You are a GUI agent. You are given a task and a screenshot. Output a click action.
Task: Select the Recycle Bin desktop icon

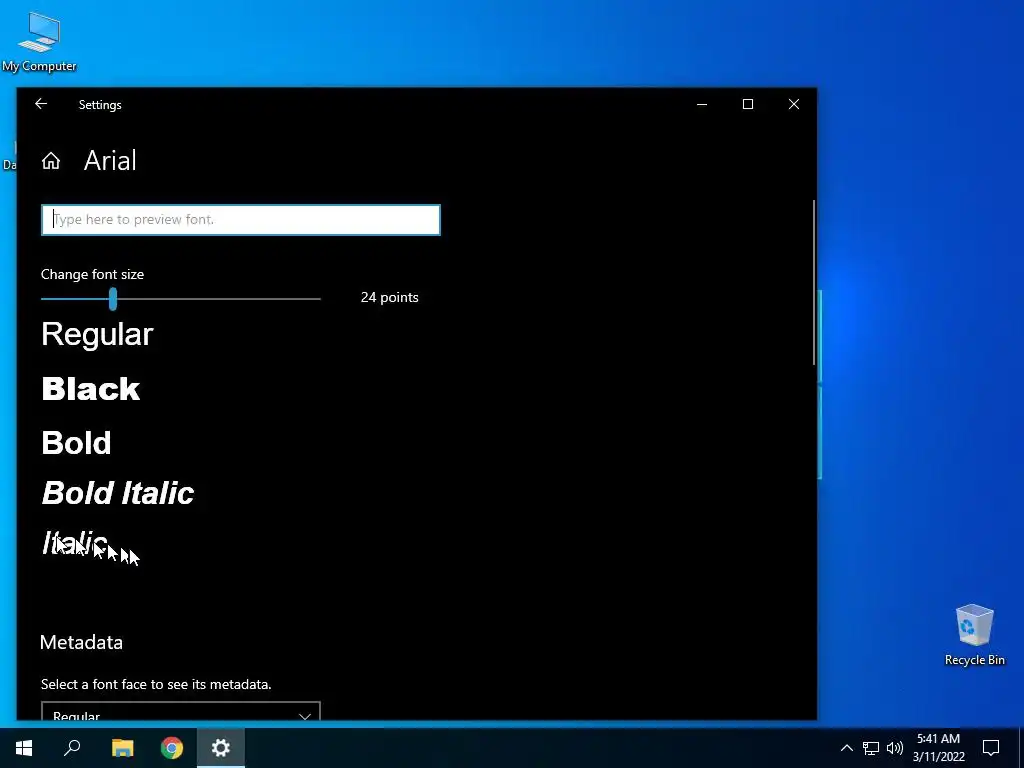point(974,635)
